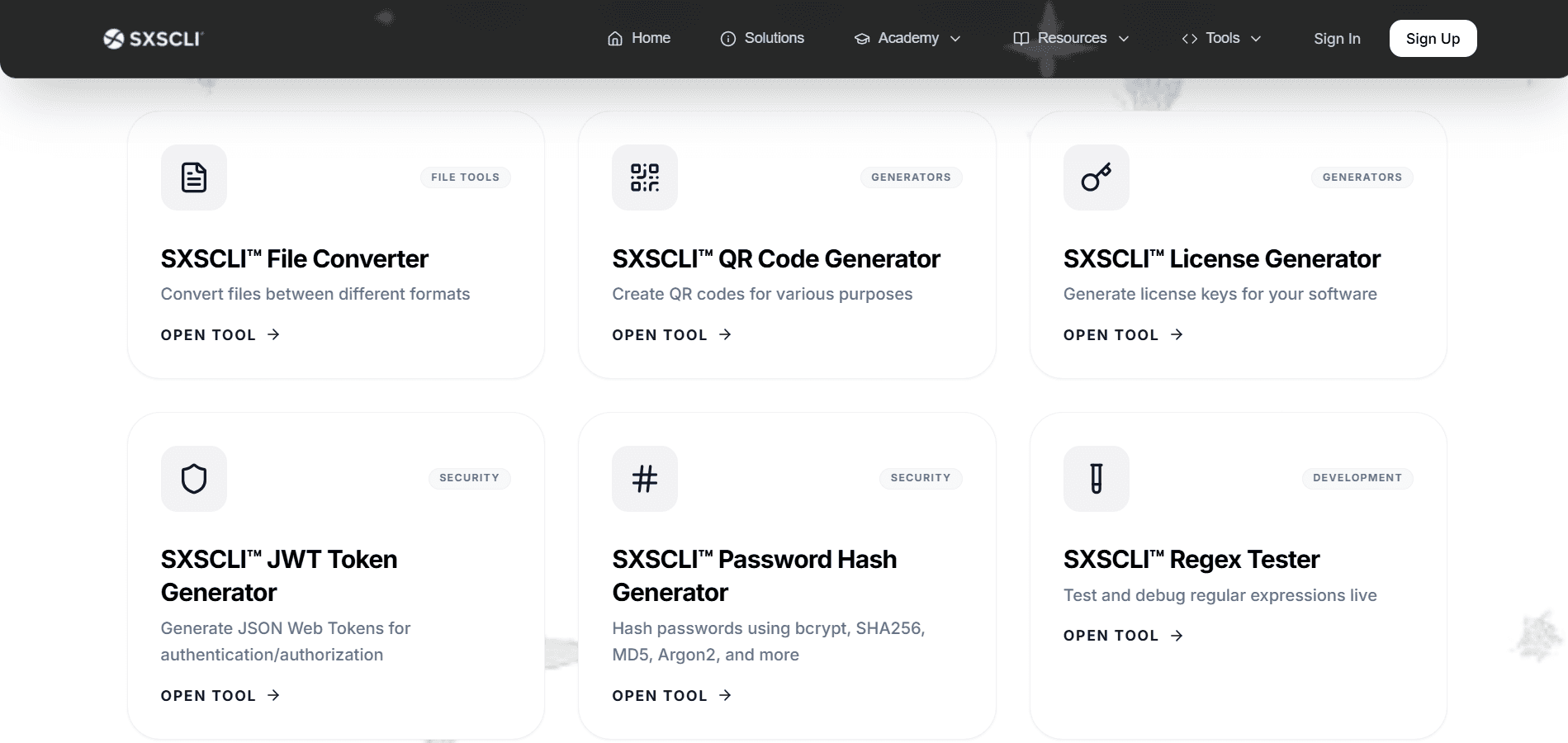Open the Solutions nav item
This screenshot has height=743, width=1568.
(x=775, y=38)
